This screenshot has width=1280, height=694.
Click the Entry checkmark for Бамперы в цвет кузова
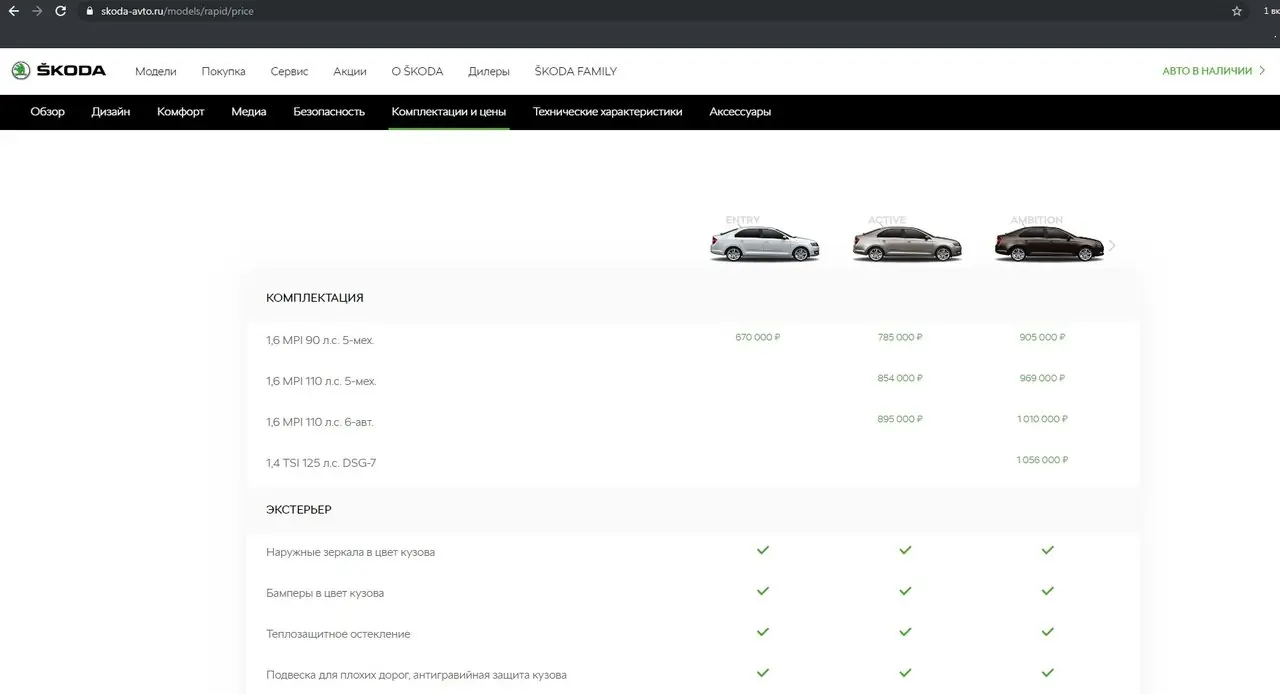[763, 591]
